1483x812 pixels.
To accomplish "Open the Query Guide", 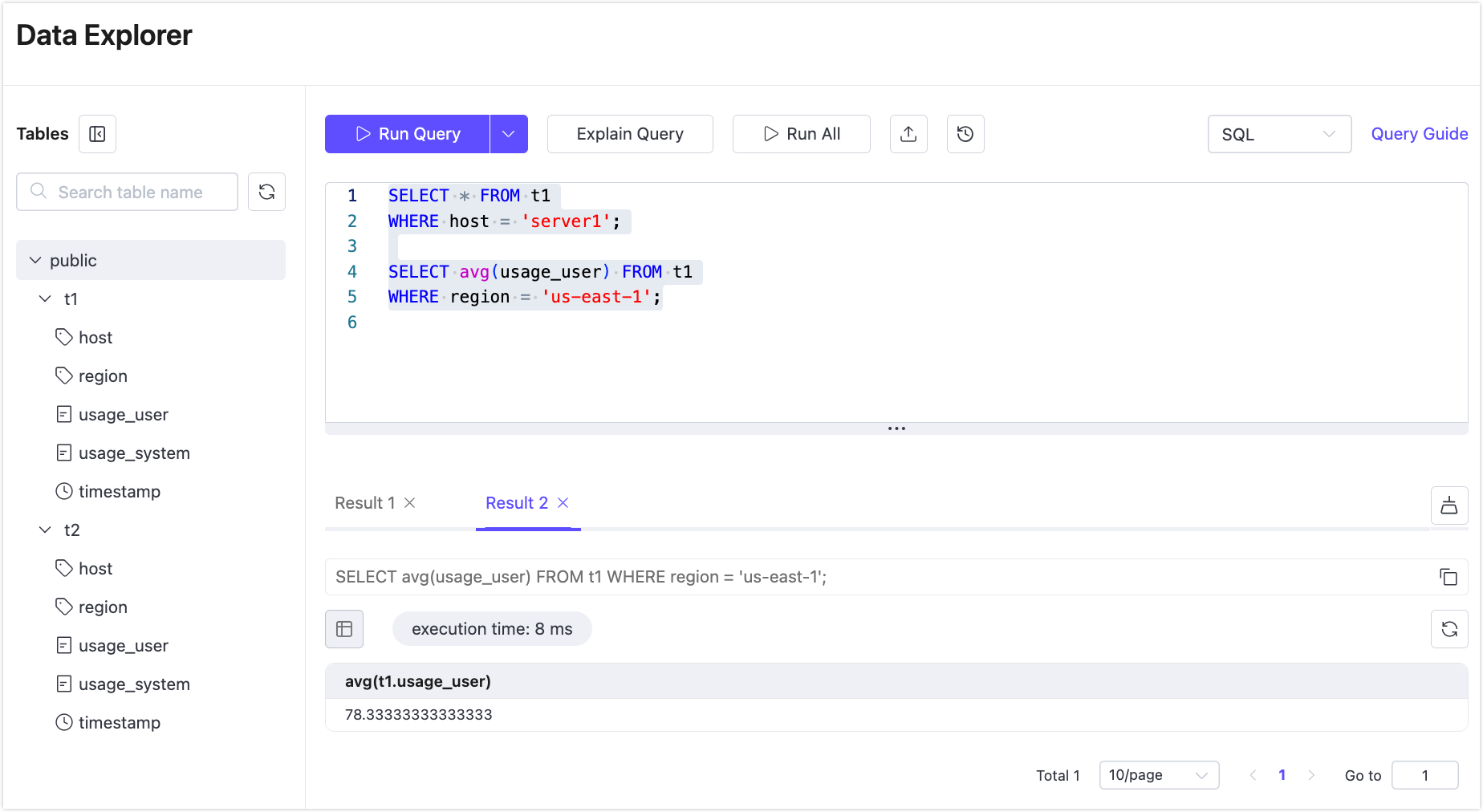I will (1419, 133).
